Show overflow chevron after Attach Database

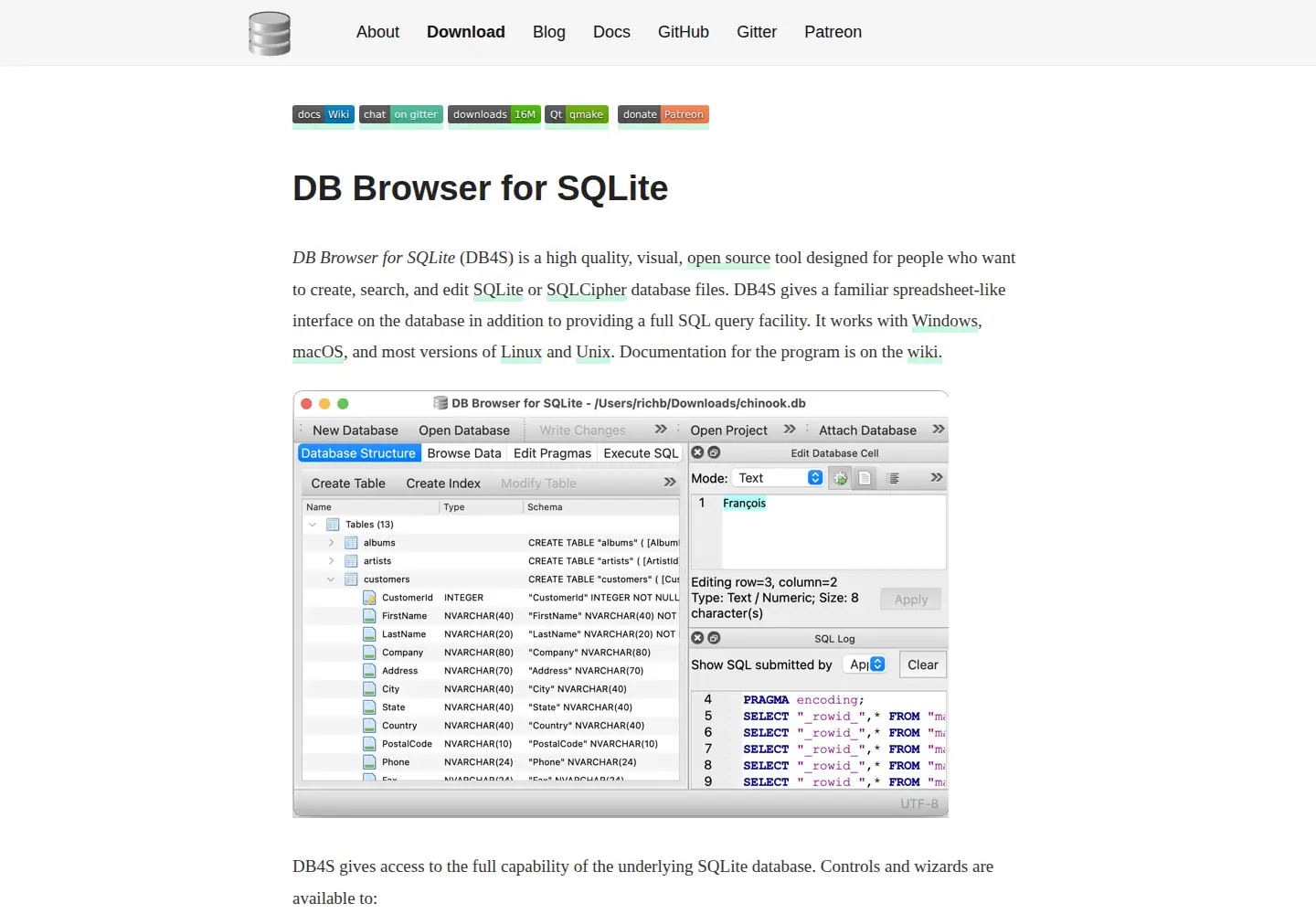click(939, 430)
